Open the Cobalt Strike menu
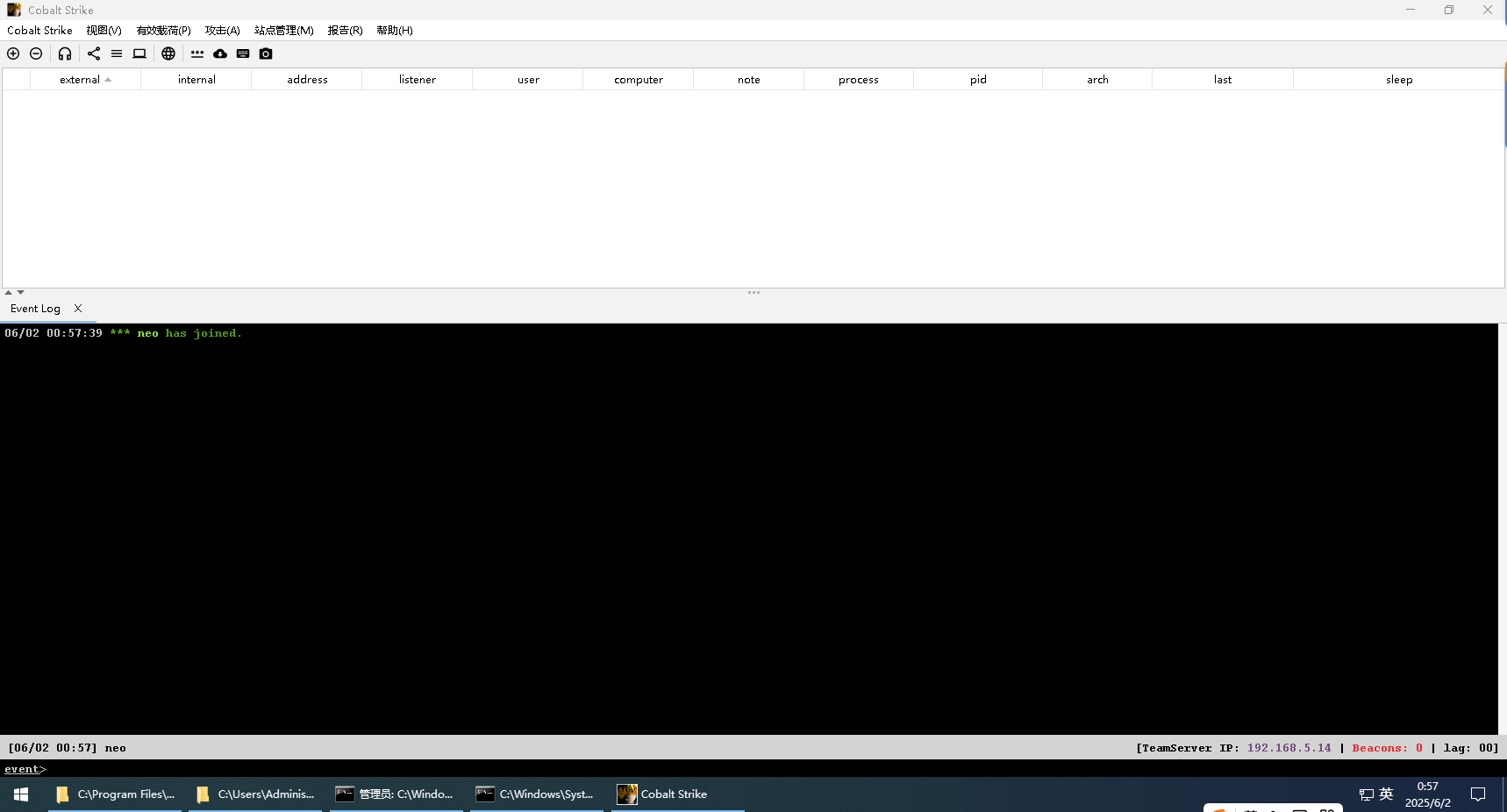The height and width of the screenshot is (812, 1507). (39, 30)
